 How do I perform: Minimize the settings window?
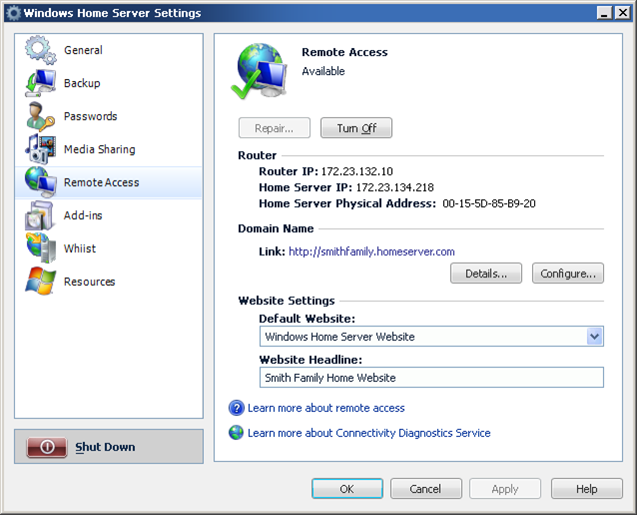[x=604, y=13]
